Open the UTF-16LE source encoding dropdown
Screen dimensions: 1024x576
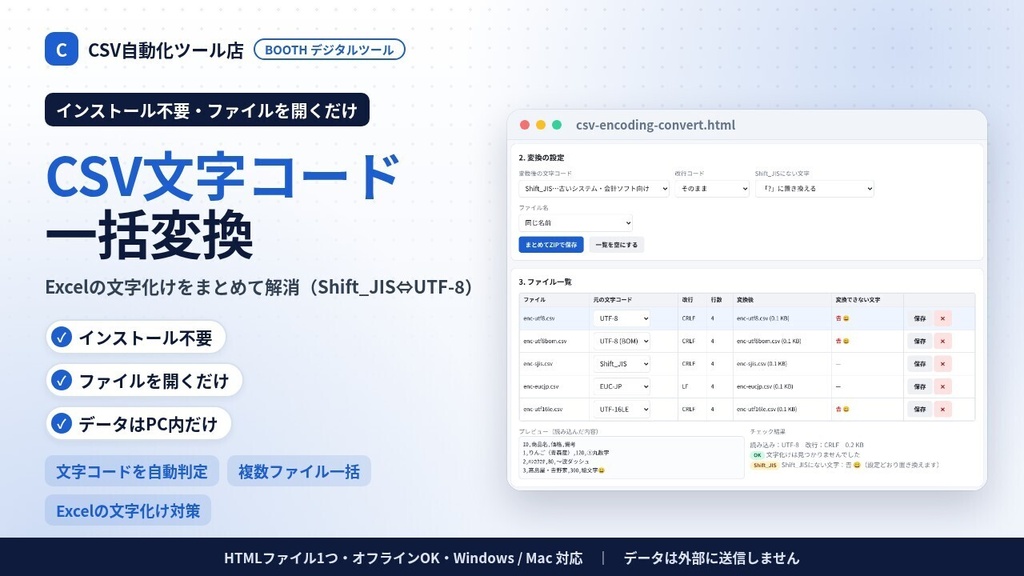pos(622,409)
